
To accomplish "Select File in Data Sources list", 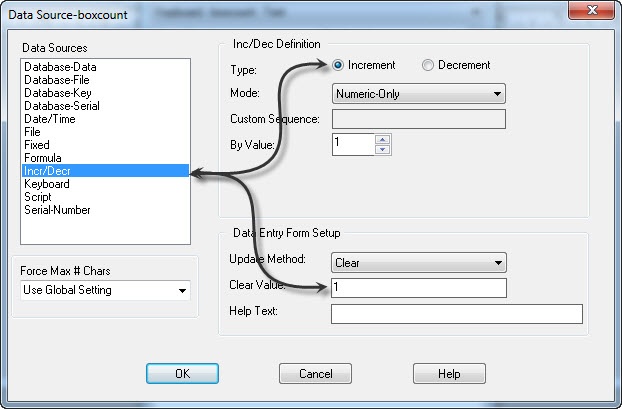I will point(105,132).
